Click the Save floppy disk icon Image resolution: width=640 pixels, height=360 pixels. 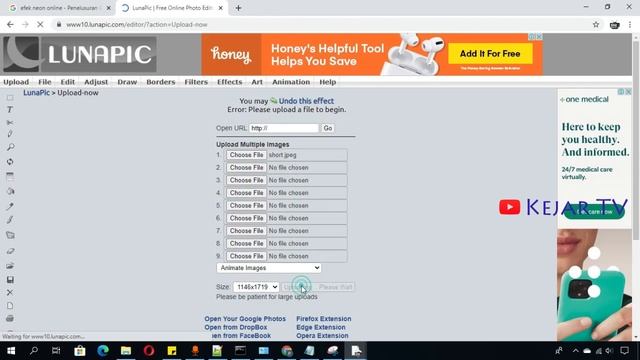(10, 280)
